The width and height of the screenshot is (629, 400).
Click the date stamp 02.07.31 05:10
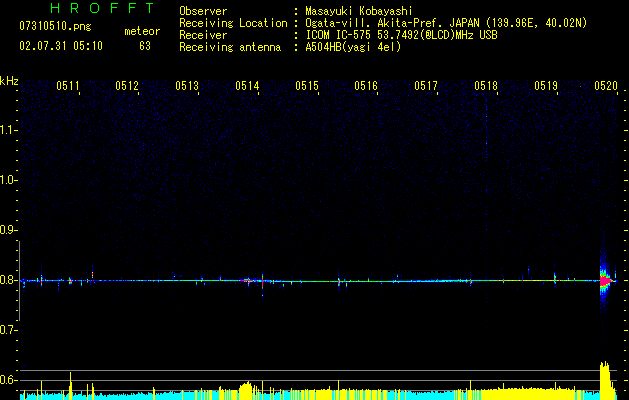pyautogui.click(x=61, y=46)
